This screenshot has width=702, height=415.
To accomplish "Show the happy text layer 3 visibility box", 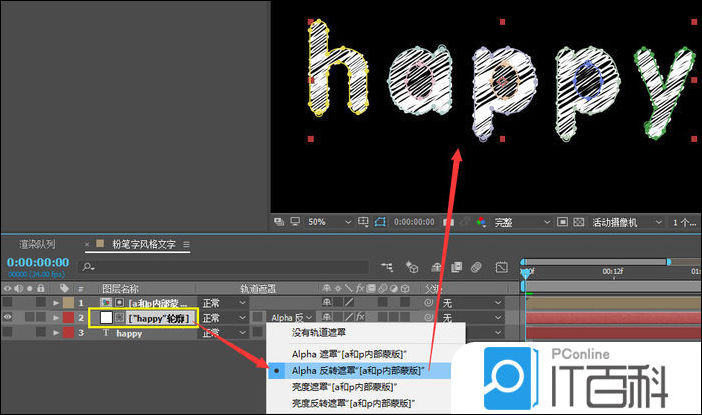I will click(x=7, y=332).
